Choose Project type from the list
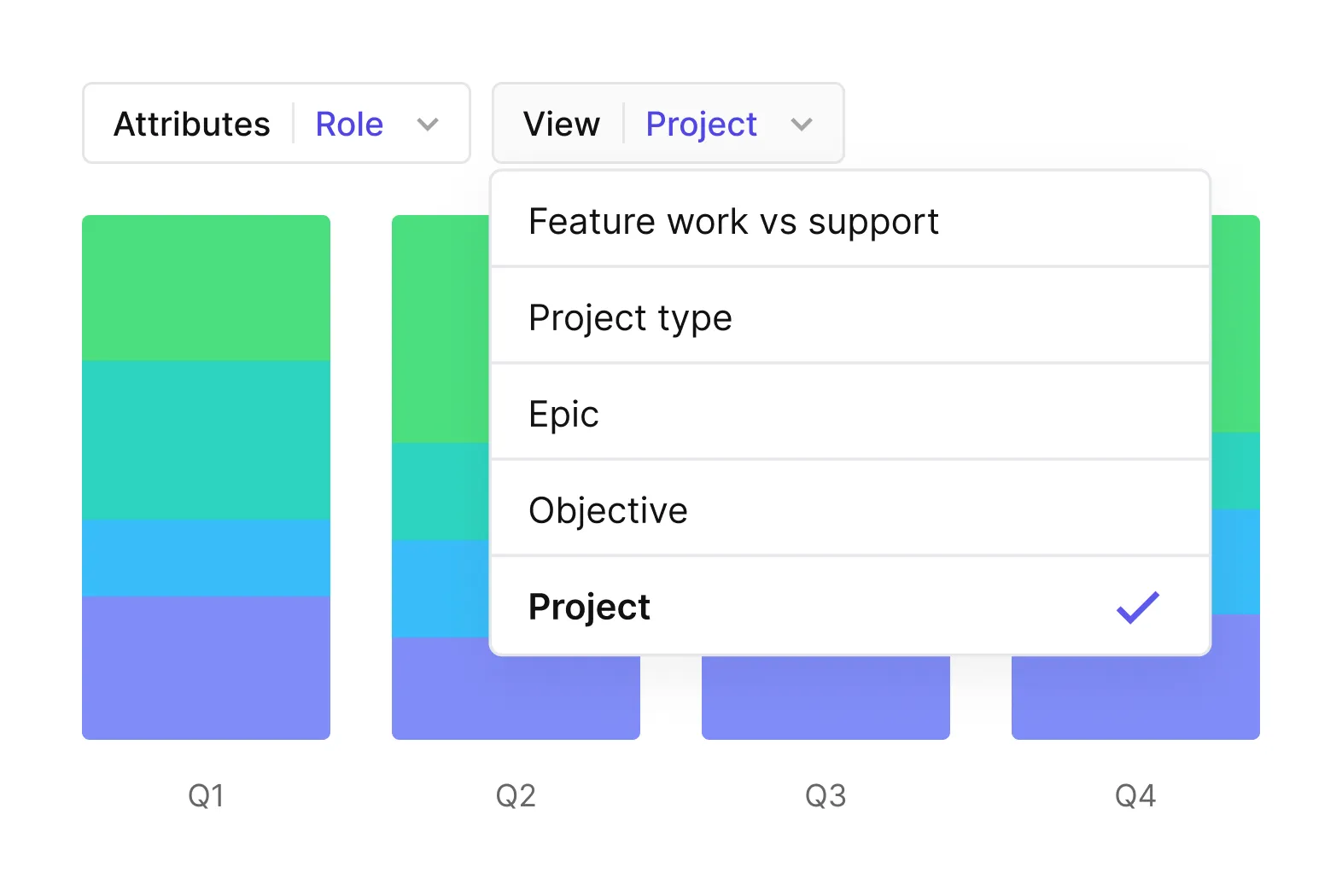This screenshot has height=896, width=1342. tap(630, 317)
